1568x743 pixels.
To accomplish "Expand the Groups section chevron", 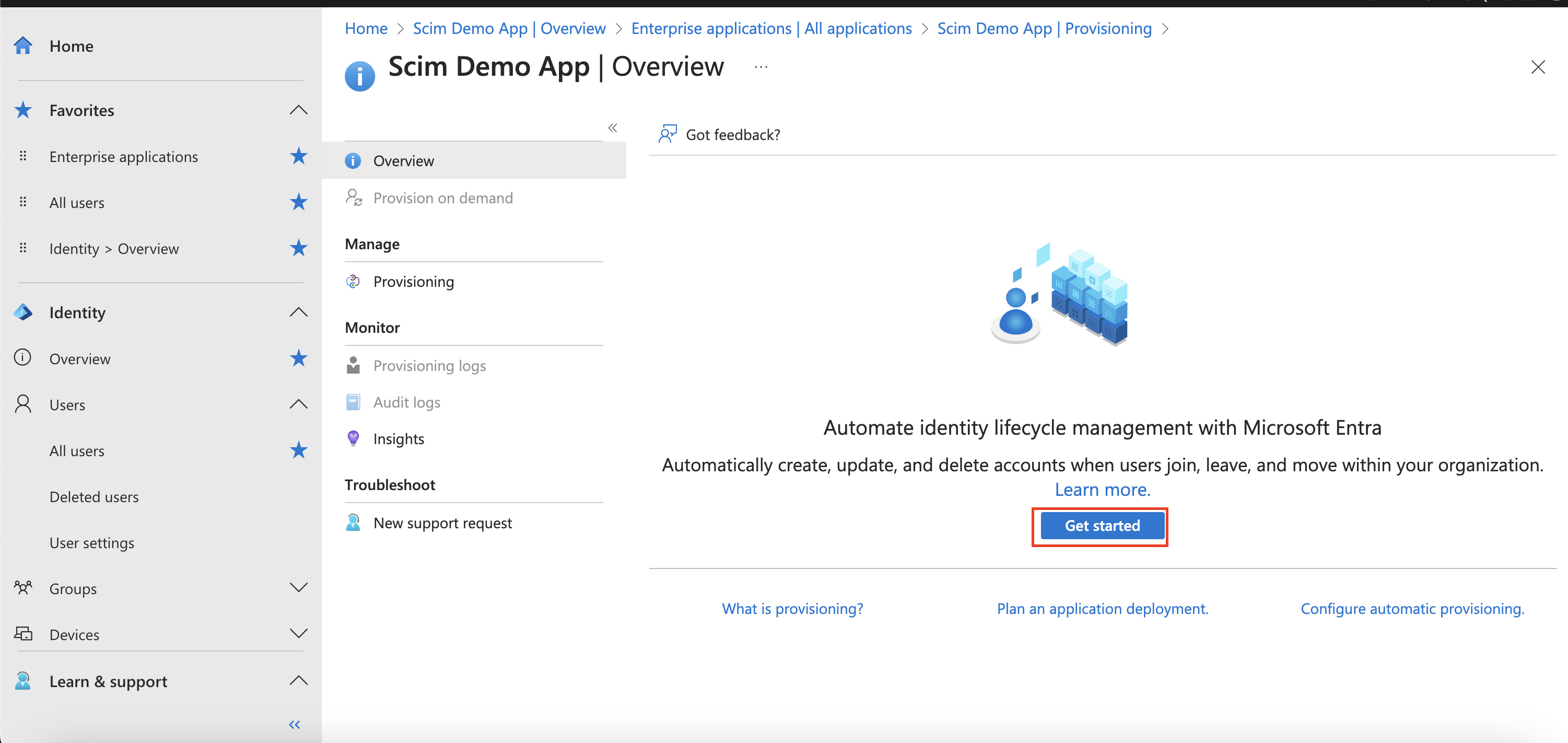I will pyautogui.click(x=298, y=588).
